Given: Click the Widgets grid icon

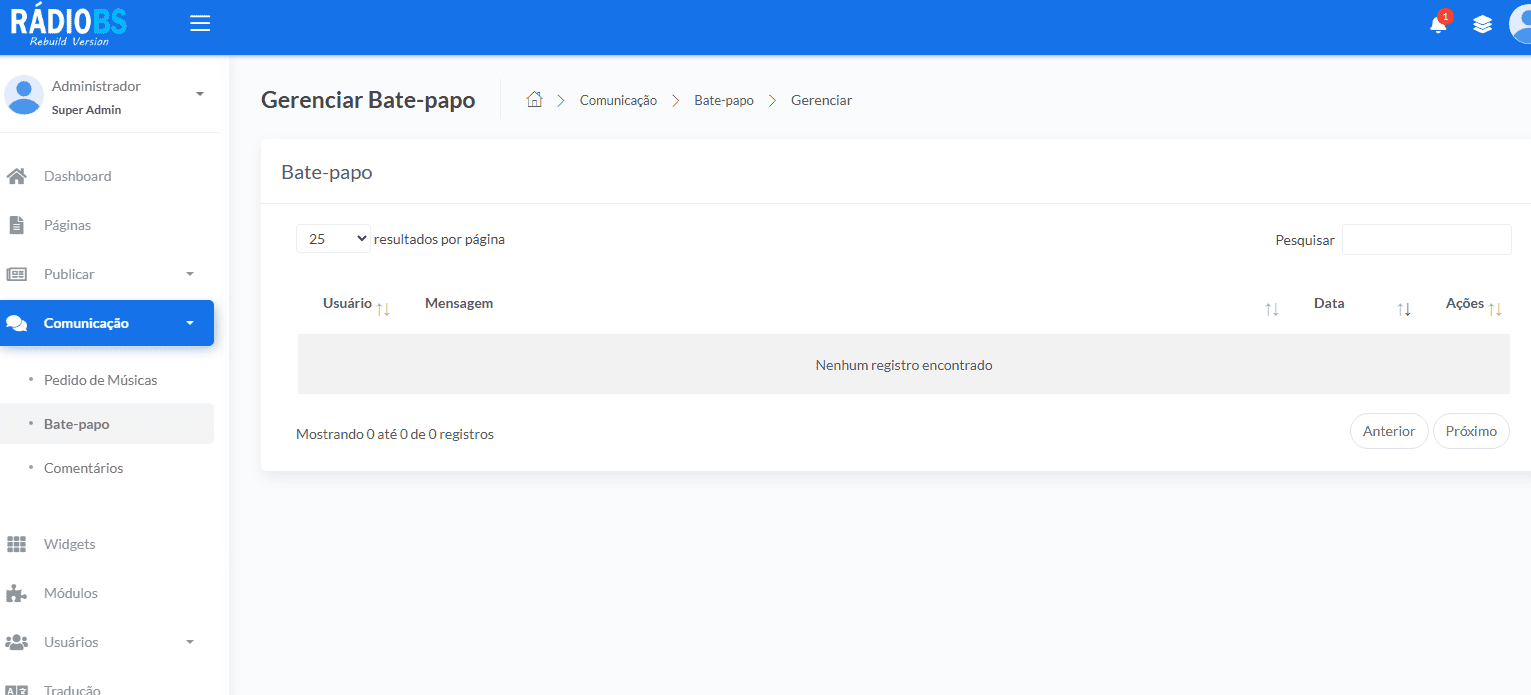Looking at the screenshot, I should pos(16,544).
